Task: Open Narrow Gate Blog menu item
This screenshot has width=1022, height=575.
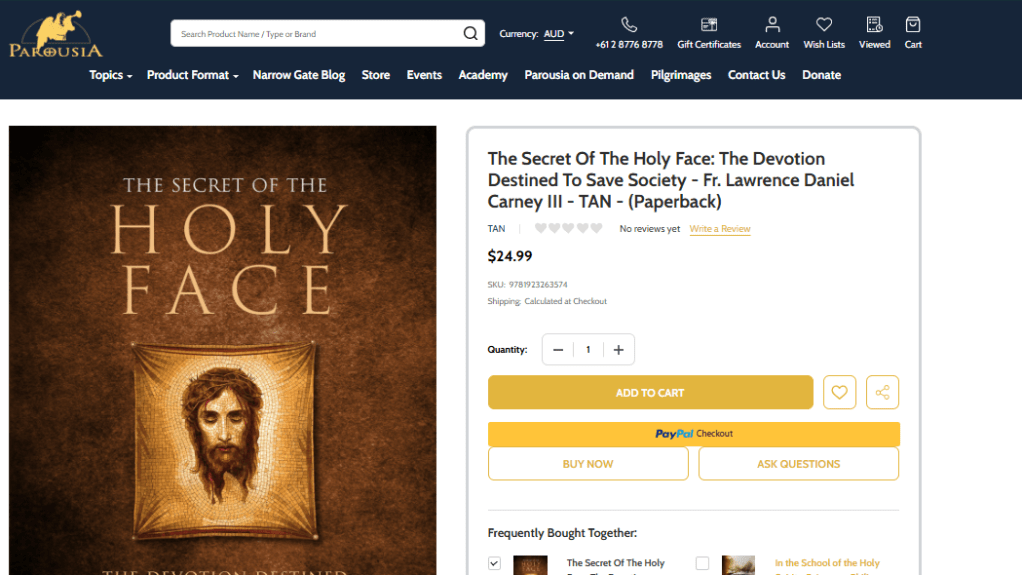Action: click(x=299, y=75)
